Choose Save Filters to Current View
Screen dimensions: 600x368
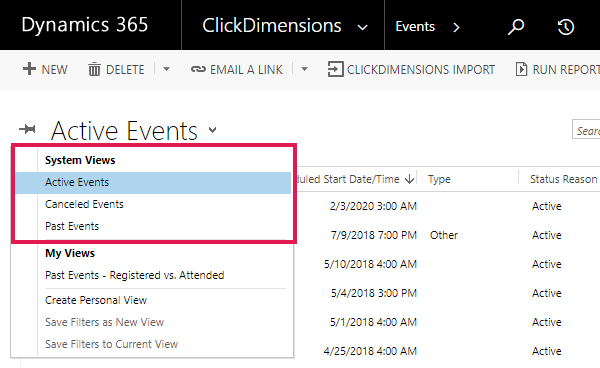[x=111, y=344]
